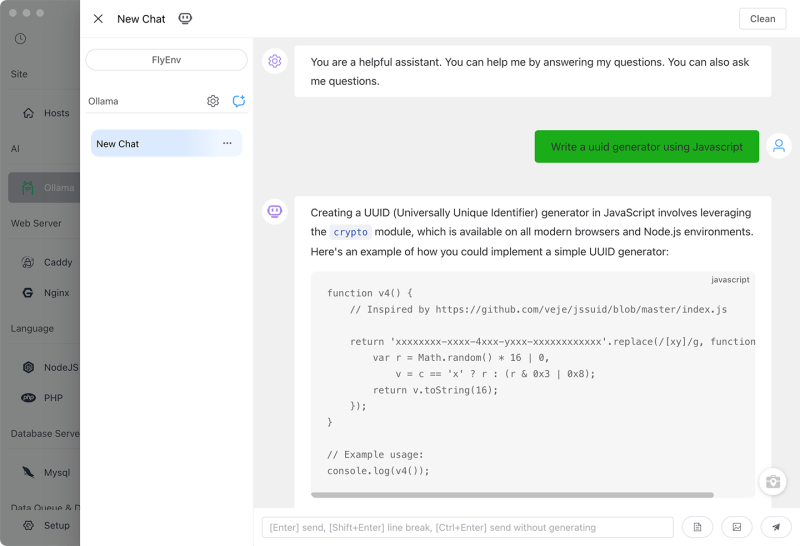Open NodeJS in the sidebar
Screen dimensions: 800x546
[x=44, y=367]
